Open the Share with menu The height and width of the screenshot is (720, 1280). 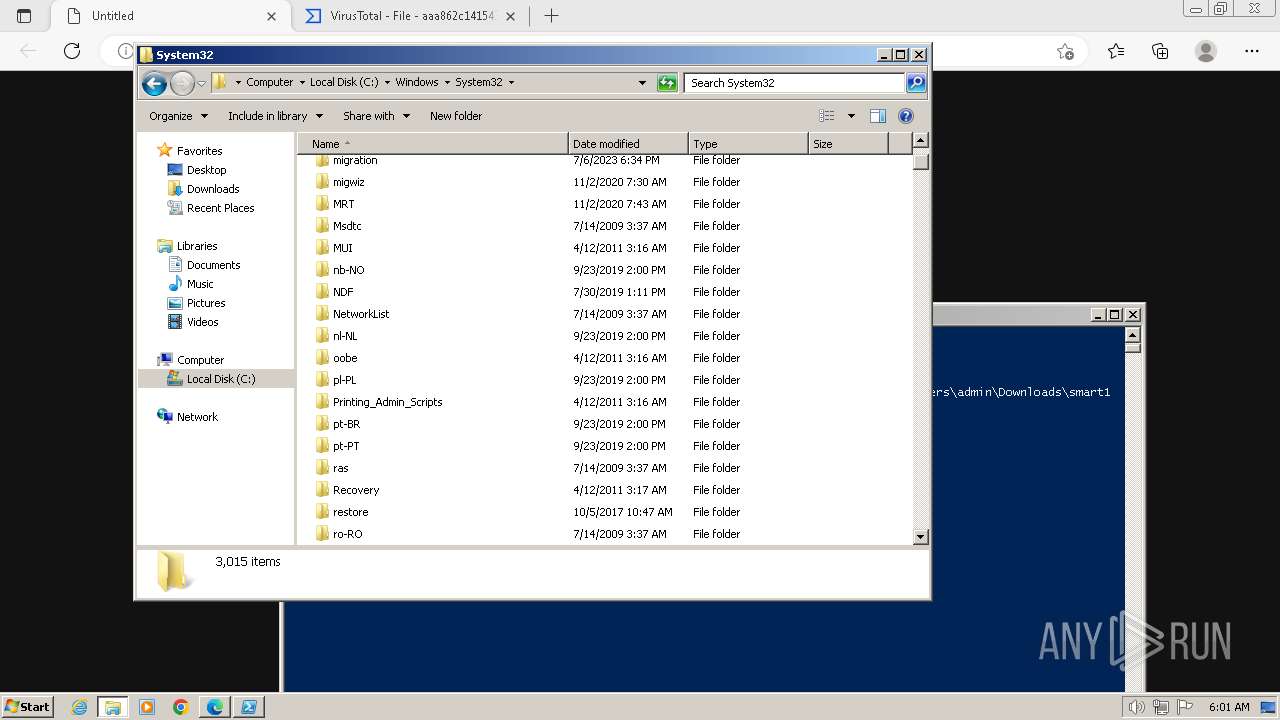[x=376, y=116]
